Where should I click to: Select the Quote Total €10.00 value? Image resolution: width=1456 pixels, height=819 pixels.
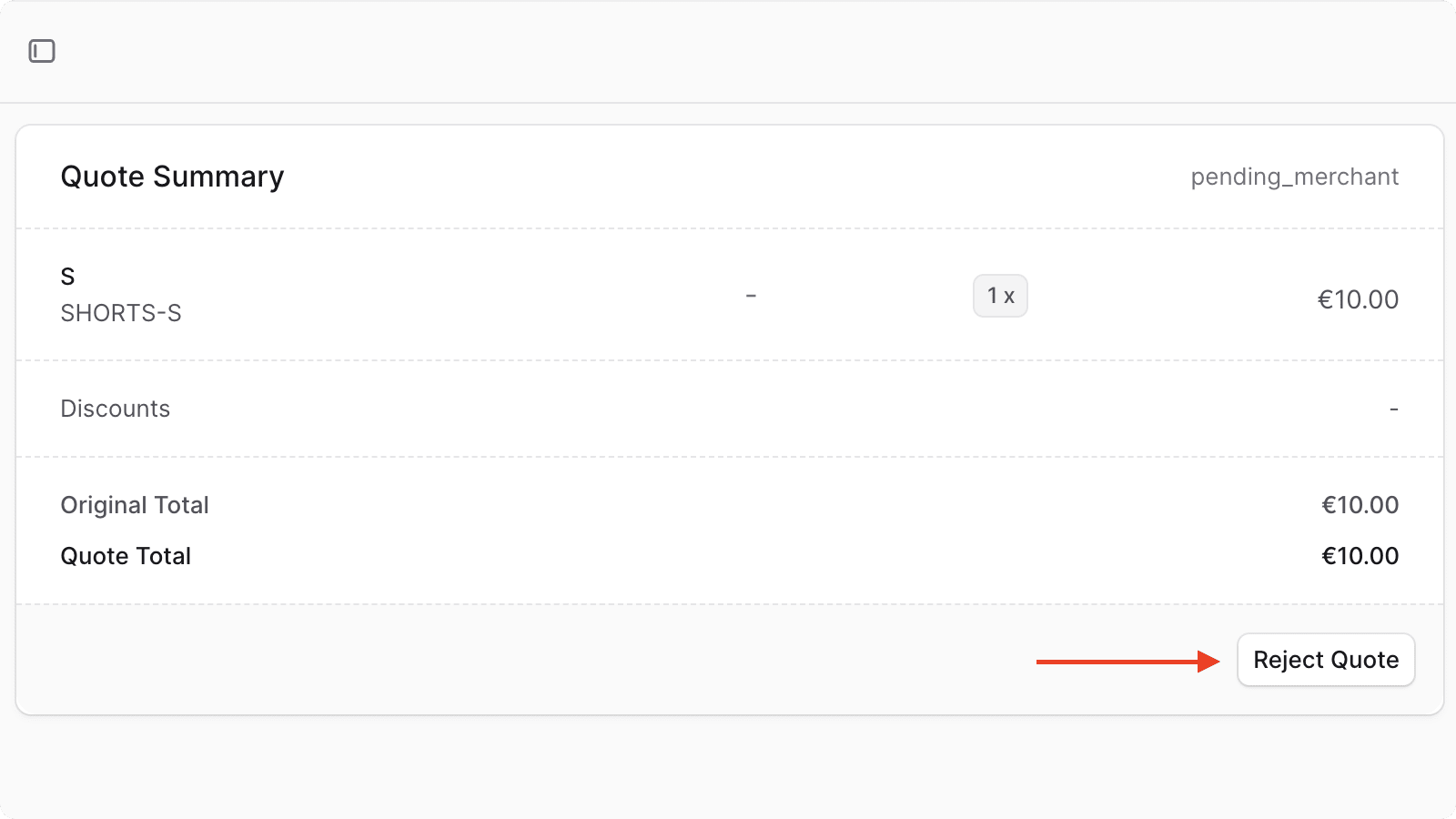[x=1360, y=556]
